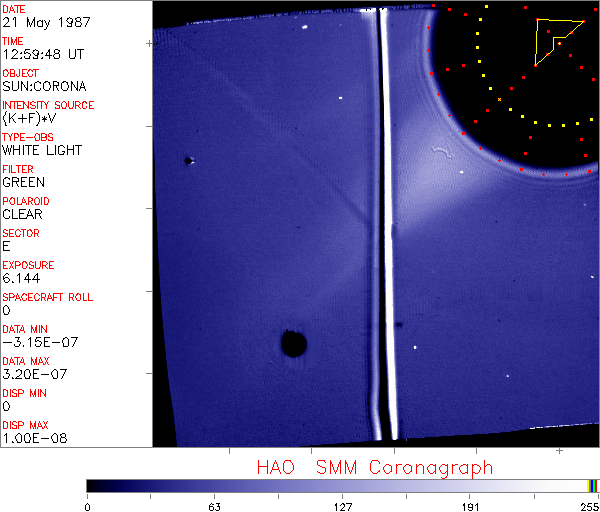Viewport: 600px width, 512px height.
Task: Click the DATE label
Action: [x=14, y=9]
